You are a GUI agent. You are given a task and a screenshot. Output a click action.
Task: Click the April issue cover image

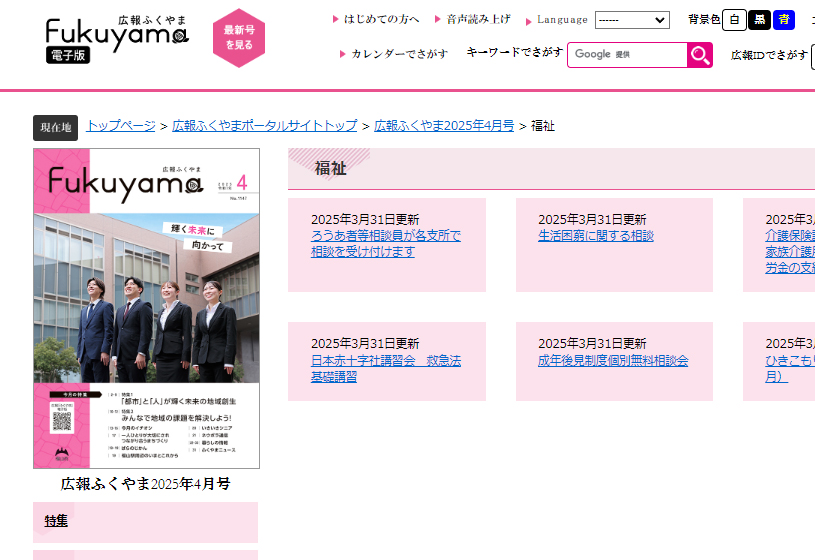coord(147,308)
